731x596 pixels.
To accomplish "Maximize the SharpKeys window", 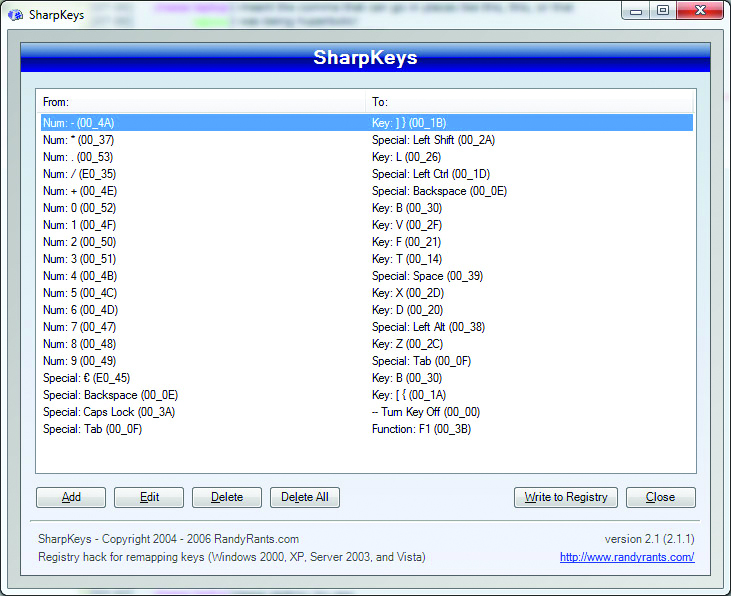I will pos(663,11).
